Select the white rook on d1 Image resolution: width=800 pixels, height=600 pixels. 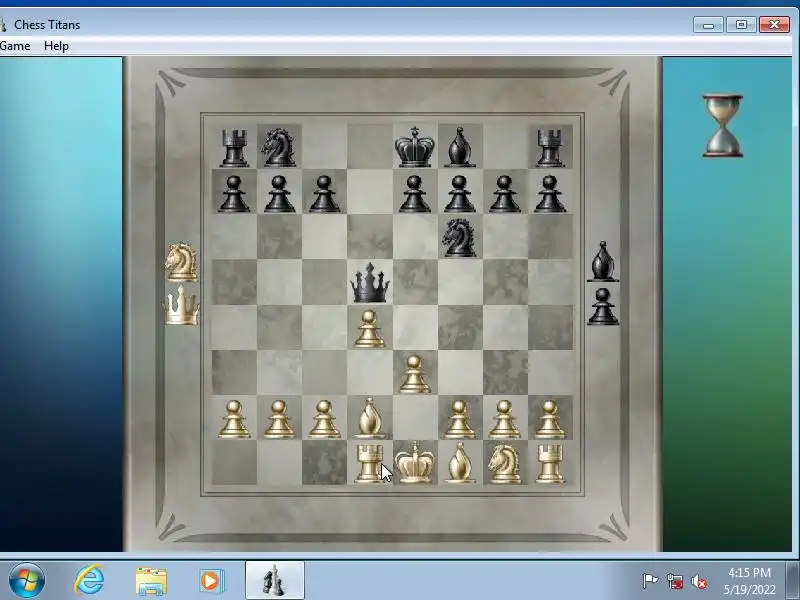(369, 463)
